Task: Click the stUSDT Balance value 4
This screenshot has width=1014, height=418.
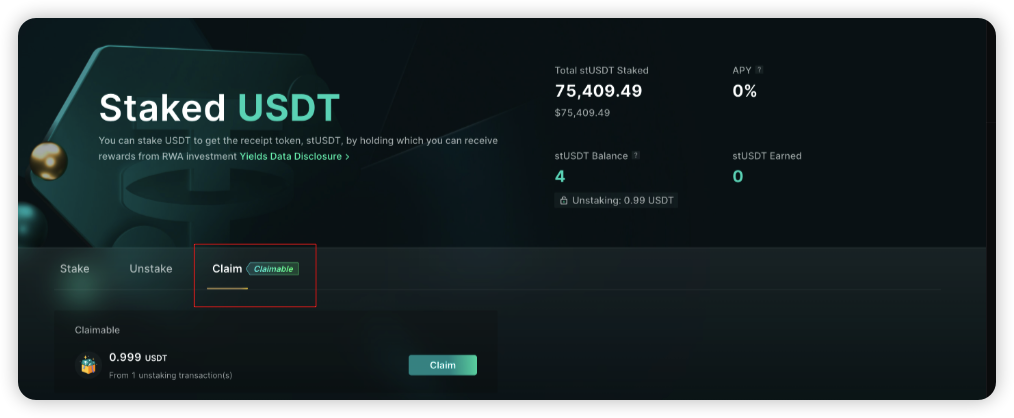Action: (x=560, y=176)
